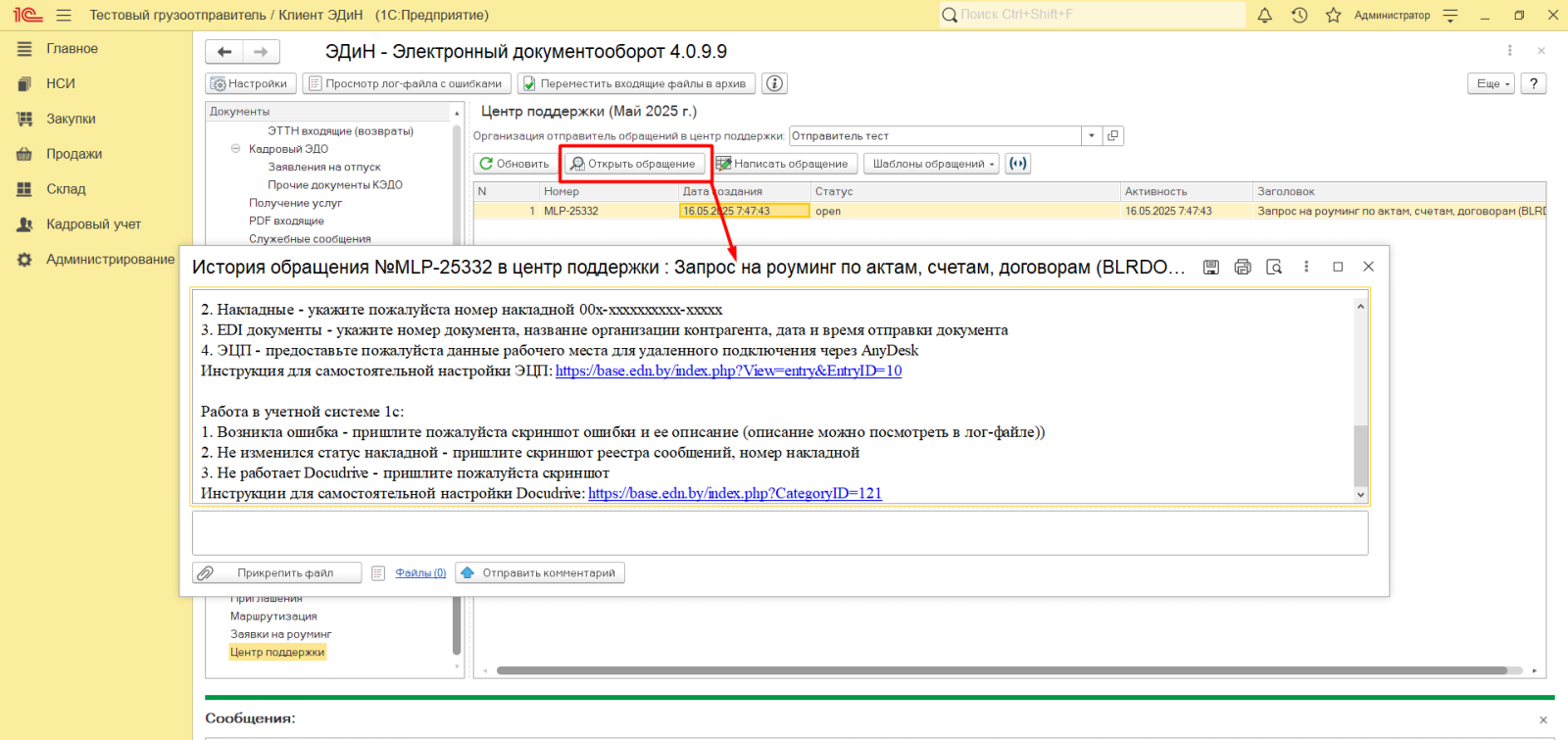
Task: Click the Статус column header
Action: click(x=965, y=192)
